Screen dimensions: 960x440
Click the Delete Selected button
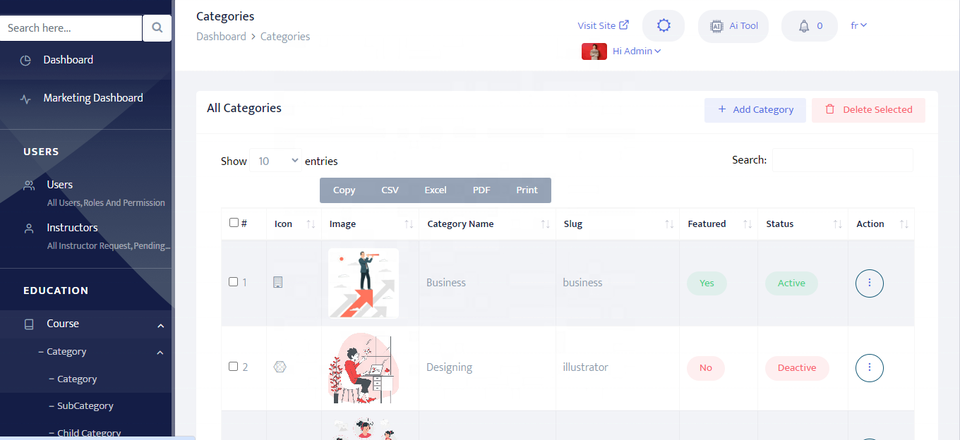click(868, 110)
